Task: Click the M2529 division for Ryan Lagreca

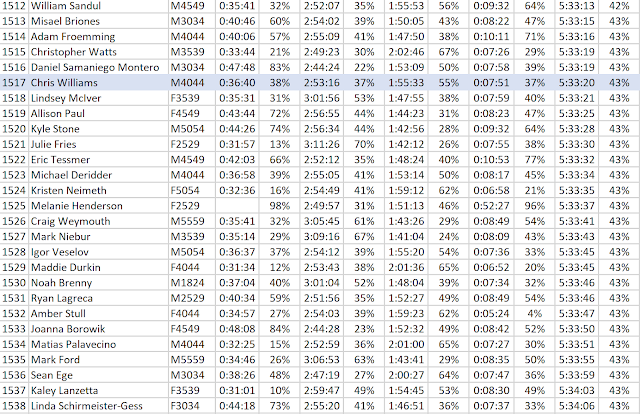Action: coord(187,298)
